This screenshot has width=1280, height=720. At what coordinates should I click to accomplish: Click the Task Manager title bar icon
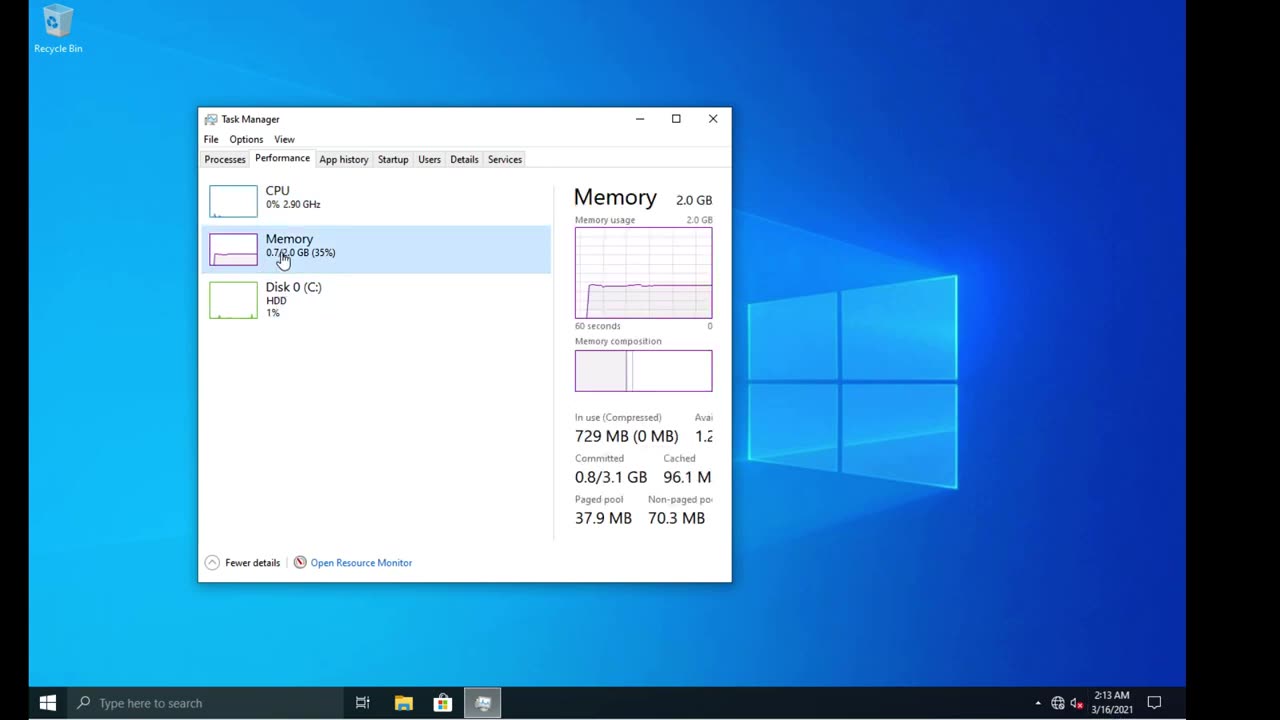[x=211, y=119]
